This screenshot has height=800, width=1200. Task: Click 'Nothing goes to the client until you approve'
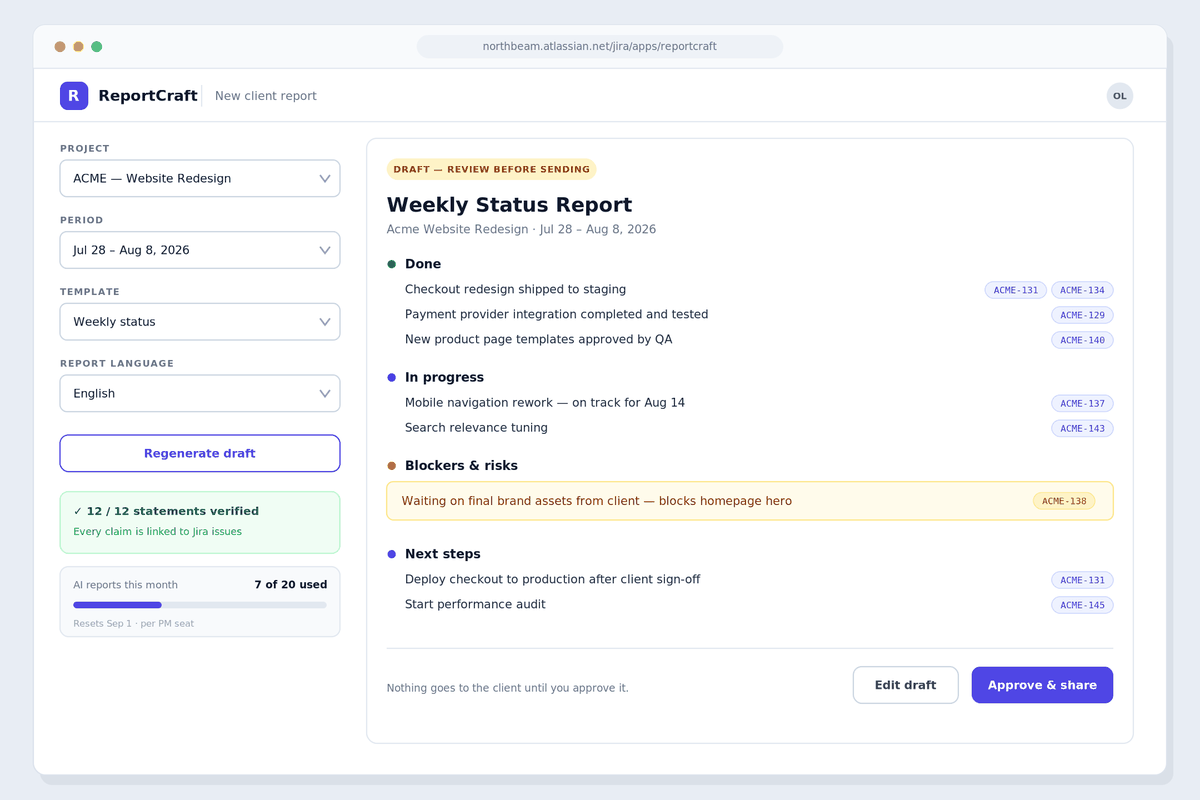508,688
